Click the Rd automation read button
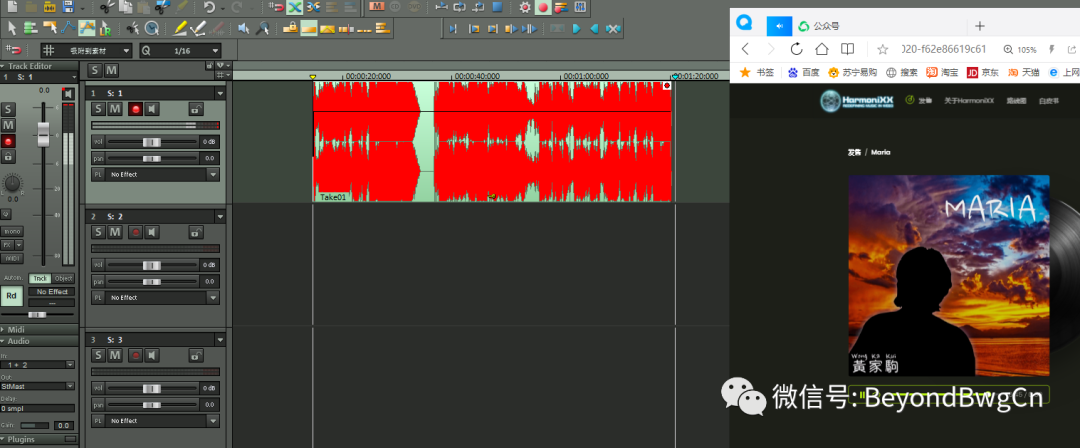This screenshot has height=448, width=1080. (11, 296)
